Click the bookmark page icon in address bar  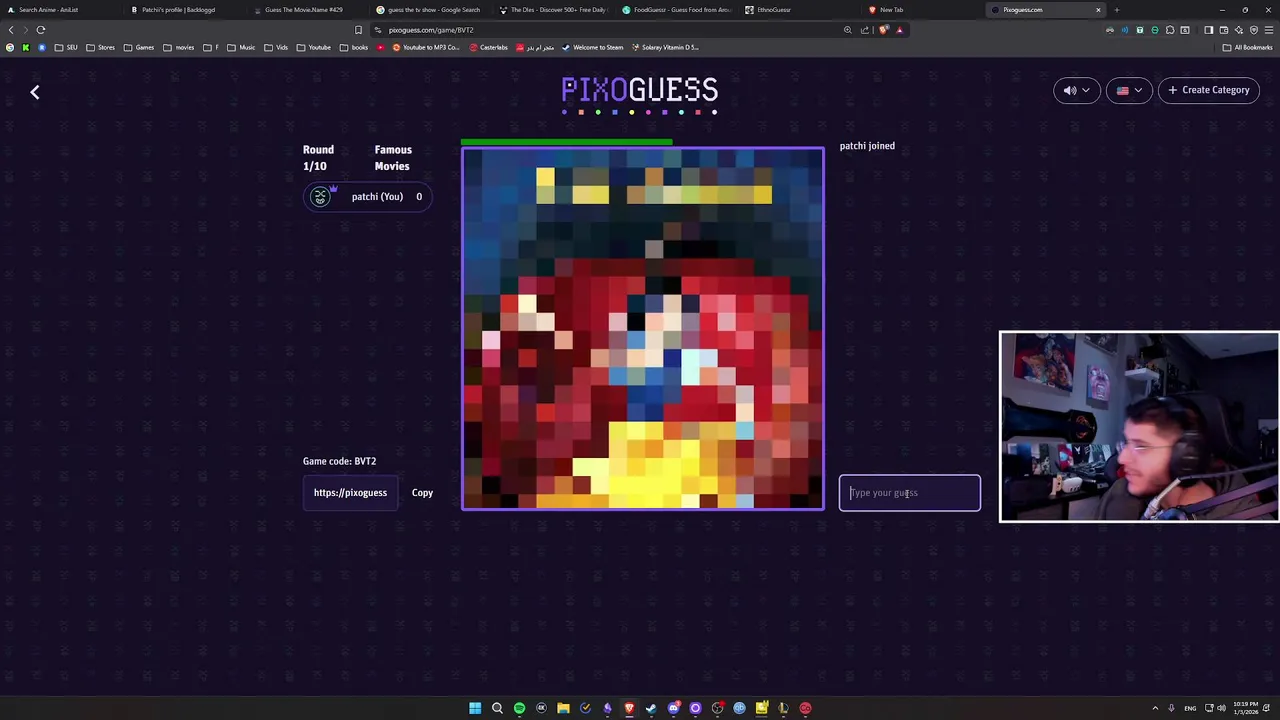(358, 30)
